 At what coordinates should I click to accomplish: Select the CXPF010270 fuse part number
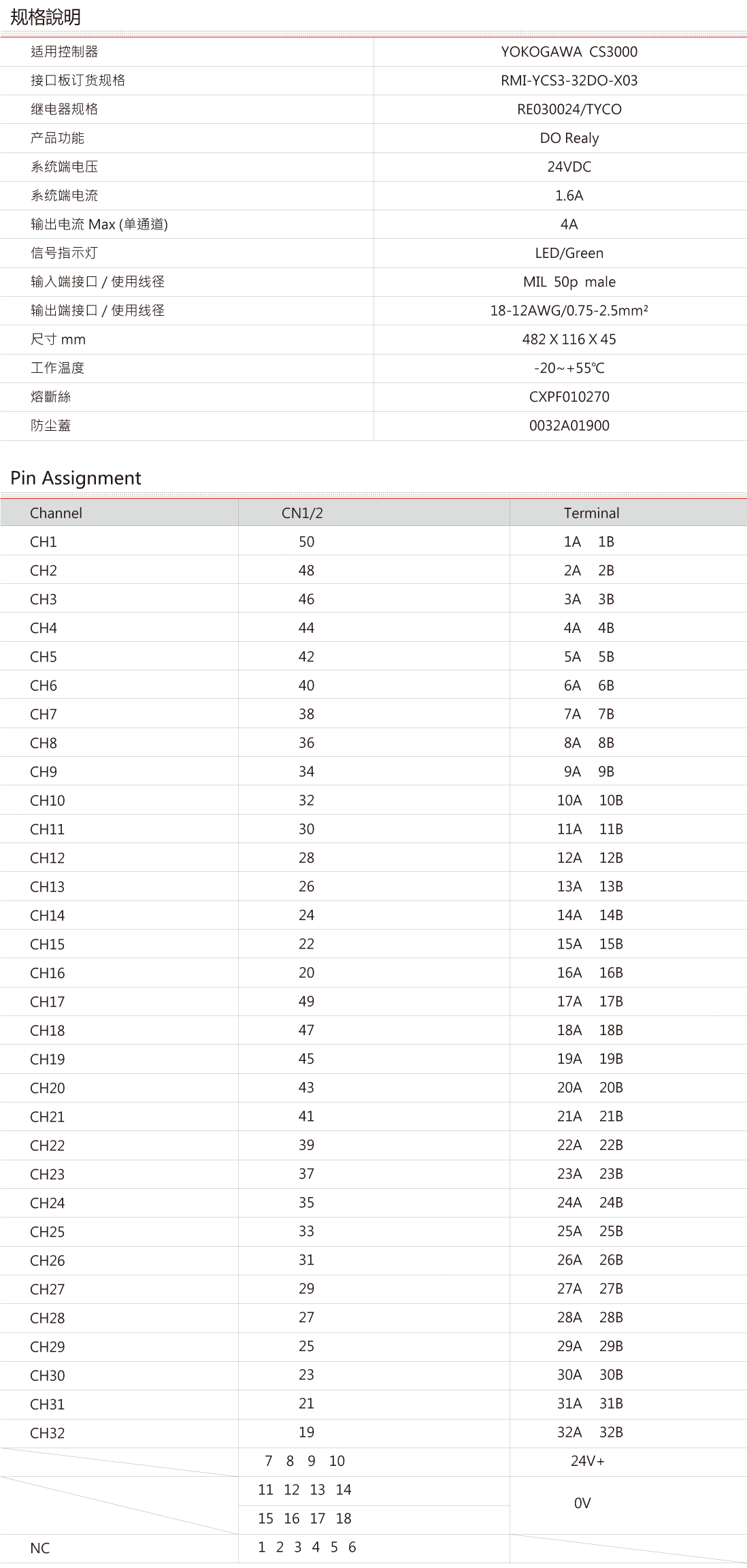569,397
